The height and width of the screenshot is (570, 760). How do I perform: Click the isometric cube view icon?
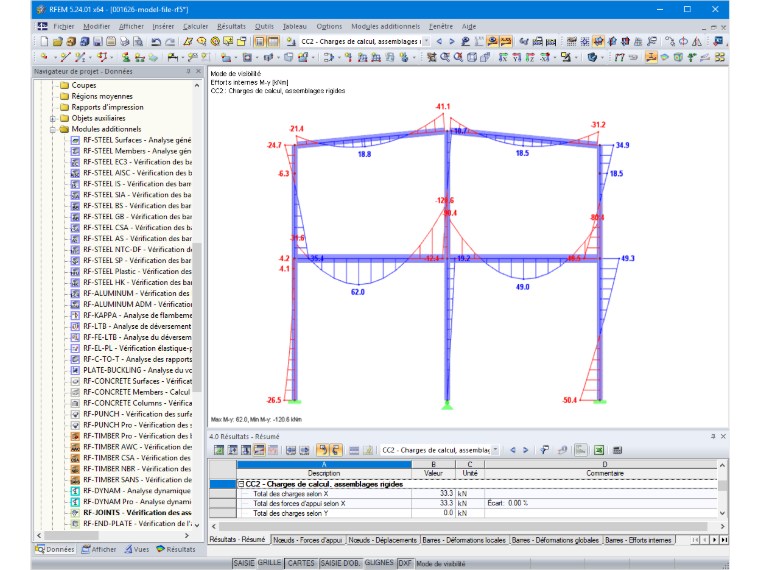pos(472,57)
